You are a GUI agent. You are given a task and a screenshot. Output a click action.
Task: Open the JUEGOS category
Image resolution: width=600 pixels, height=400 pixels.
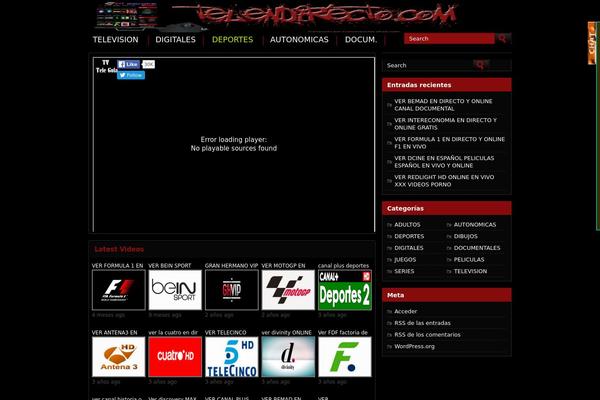[405, 260]
